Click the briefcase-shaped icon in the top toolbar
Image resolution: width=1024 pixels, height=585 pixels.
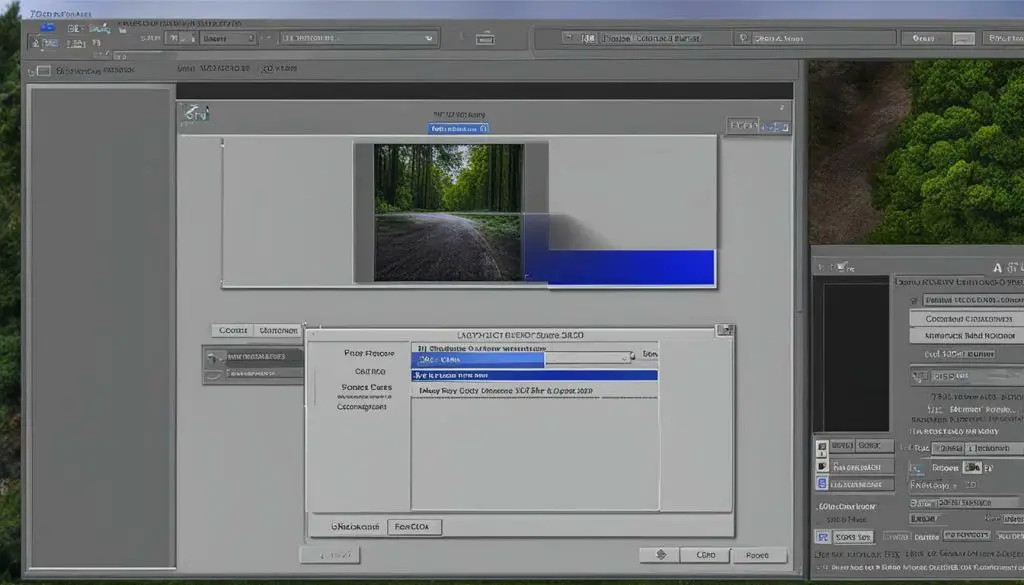tap(485, 39)
